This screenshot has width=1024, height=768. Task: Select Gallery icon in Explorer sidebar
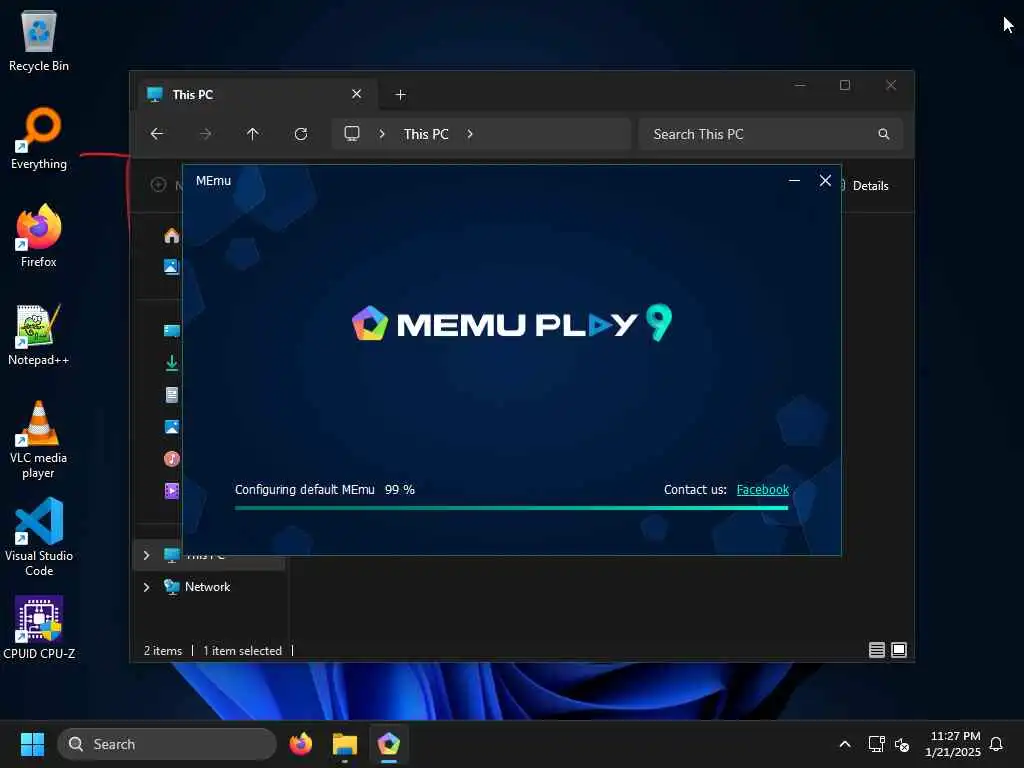[172, 266]
